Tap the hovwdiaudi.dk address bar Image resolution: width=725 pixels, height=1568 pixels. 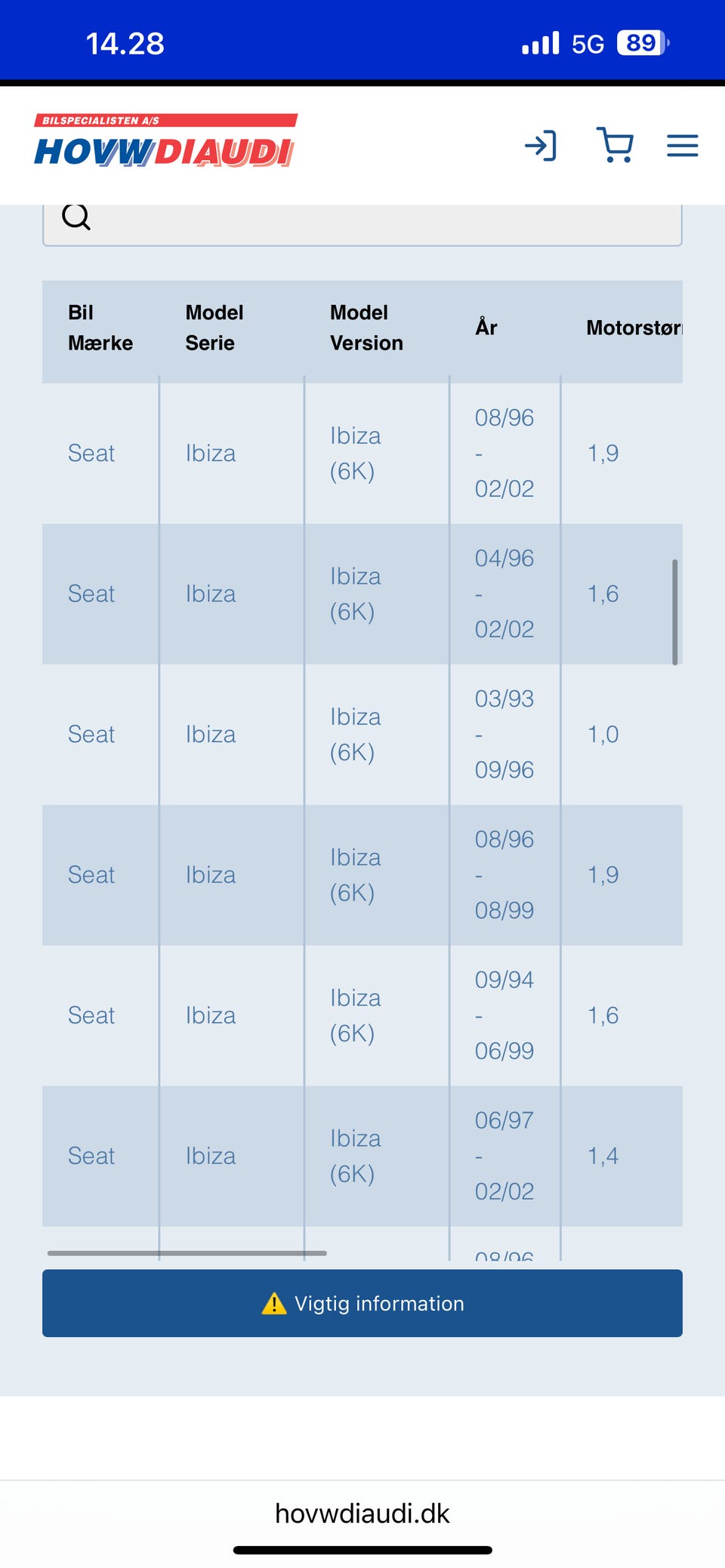[x=362, y=1513]
